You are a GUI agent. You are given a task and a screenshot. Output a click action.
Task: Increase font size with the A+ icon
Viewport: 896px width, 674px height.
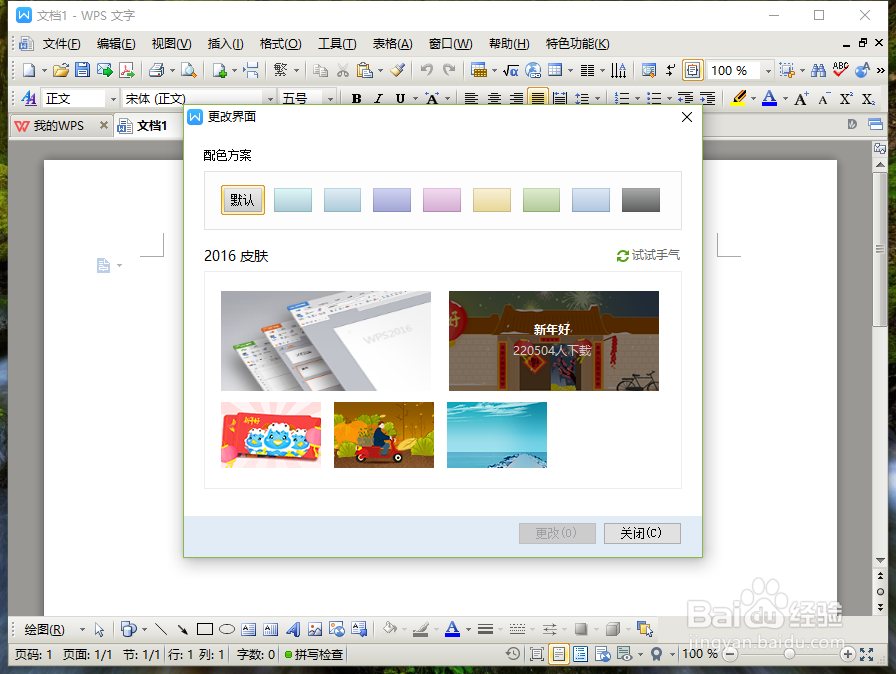[801, 99]
